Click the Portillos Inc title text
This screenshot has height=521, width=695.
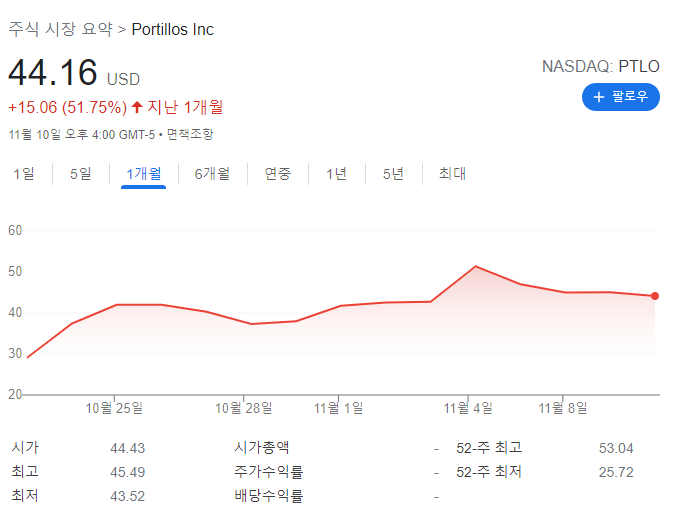pyautogui.click(x=173, y=29)
